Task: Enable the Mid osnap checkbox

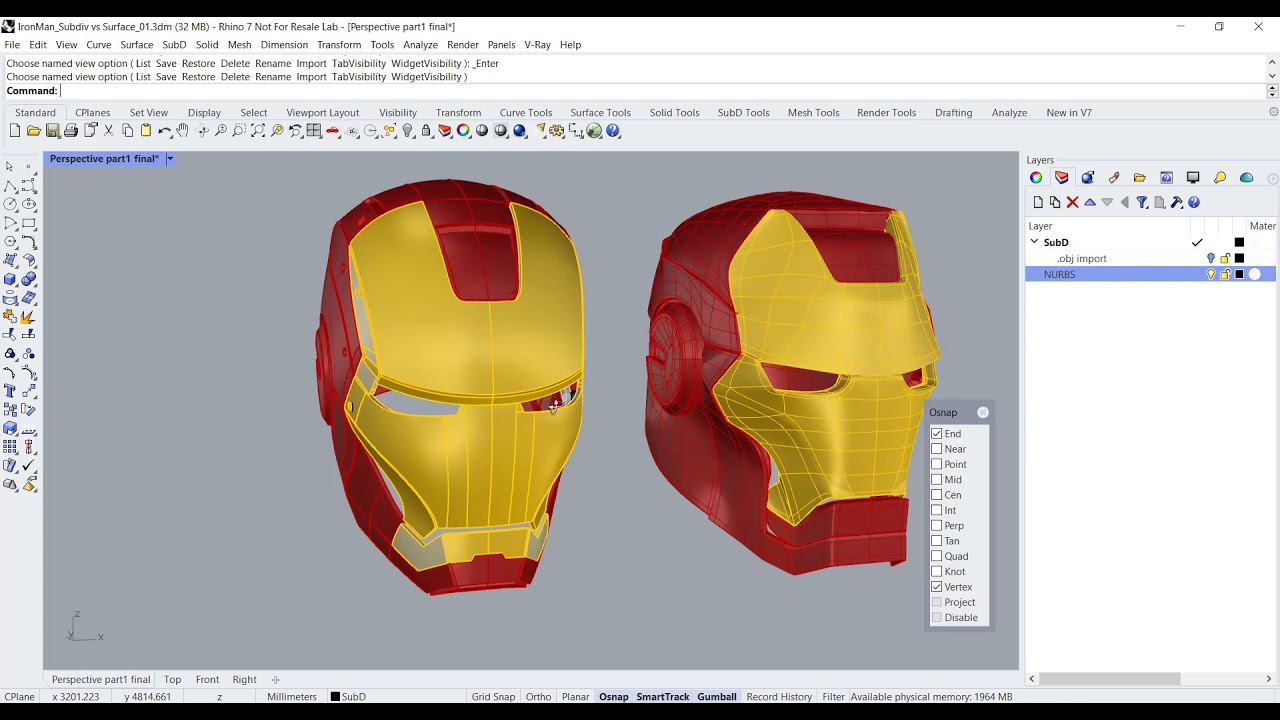Action: click(x=937, y=479)
